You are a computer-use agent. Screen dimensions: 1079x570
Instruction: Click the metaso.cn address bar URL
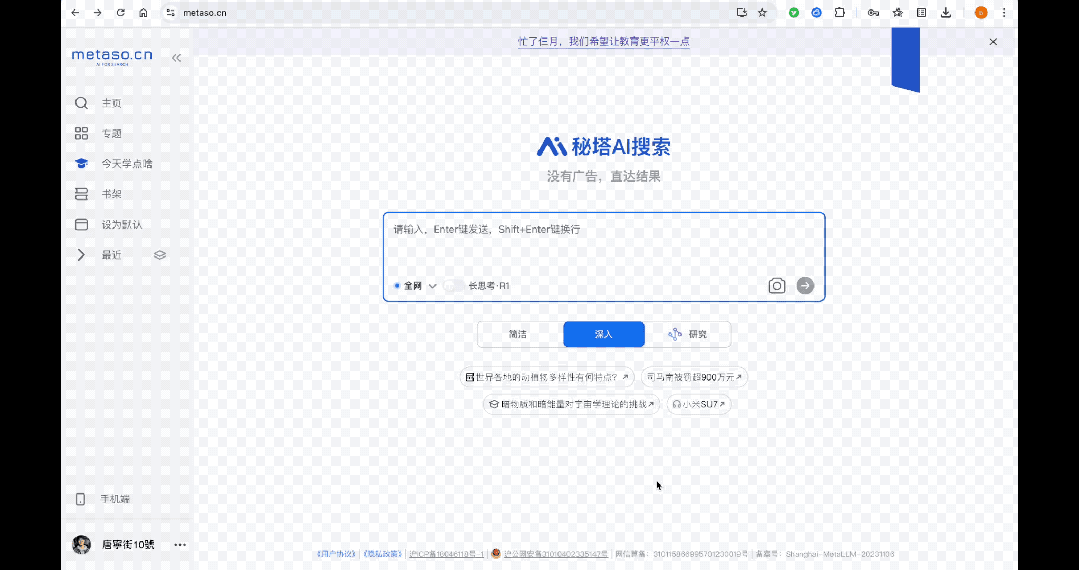pyautogui.click(x=204, y=12)
